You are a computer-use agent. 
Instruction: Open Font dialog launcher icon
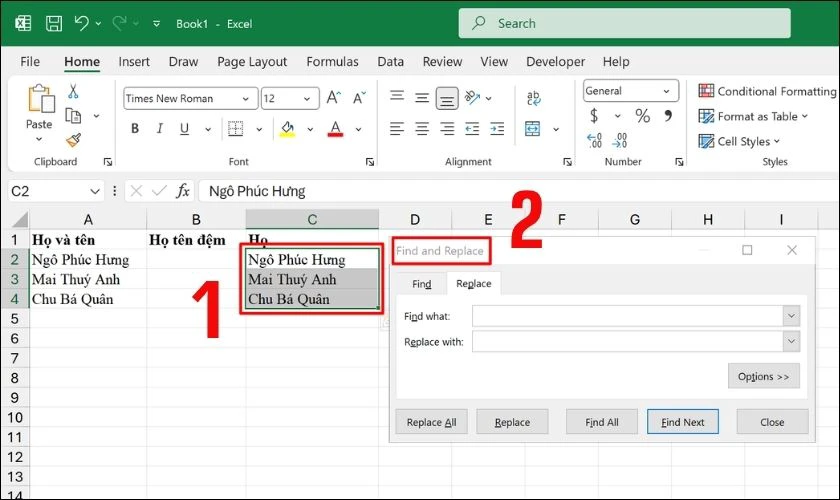click(x=370, y=162)
